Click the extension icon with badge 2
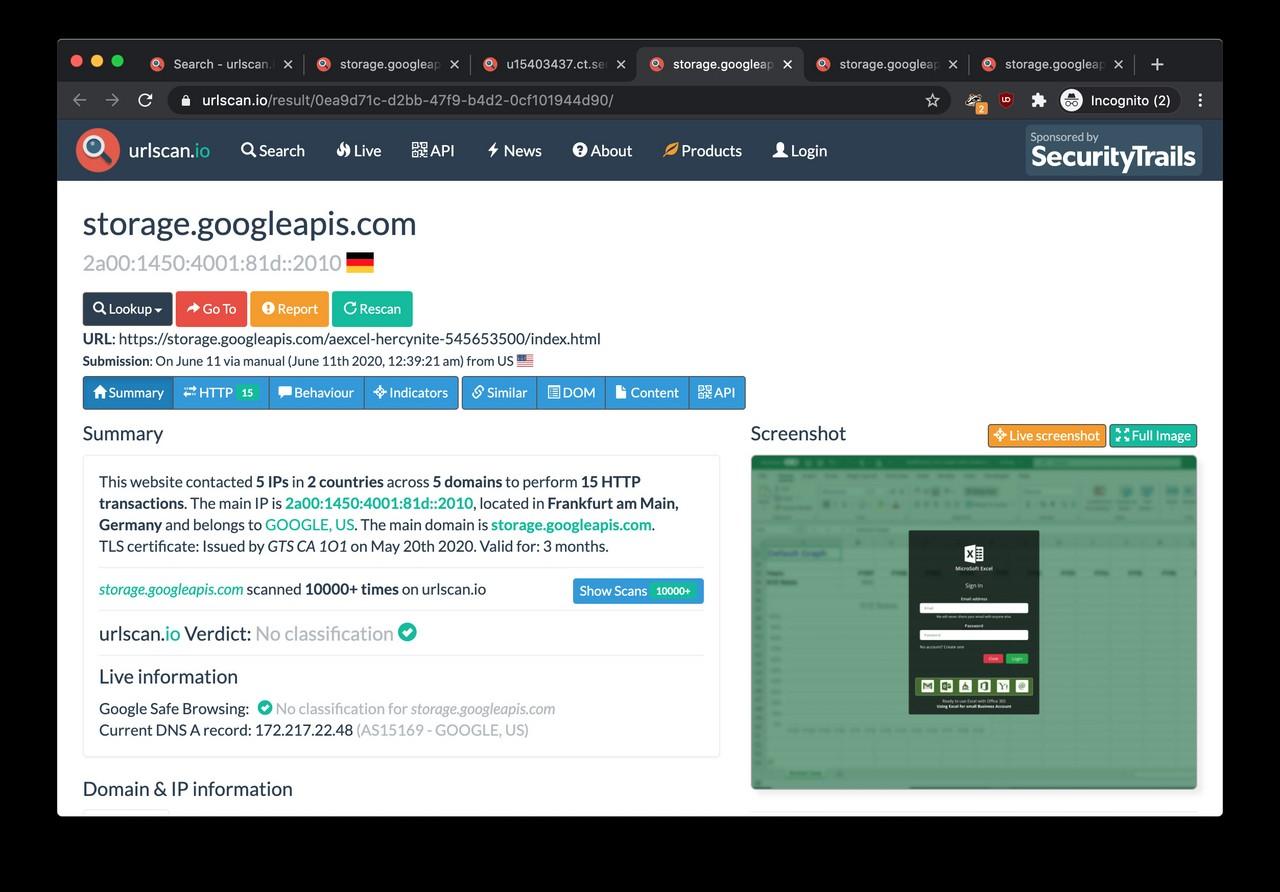 pos(974,100)
